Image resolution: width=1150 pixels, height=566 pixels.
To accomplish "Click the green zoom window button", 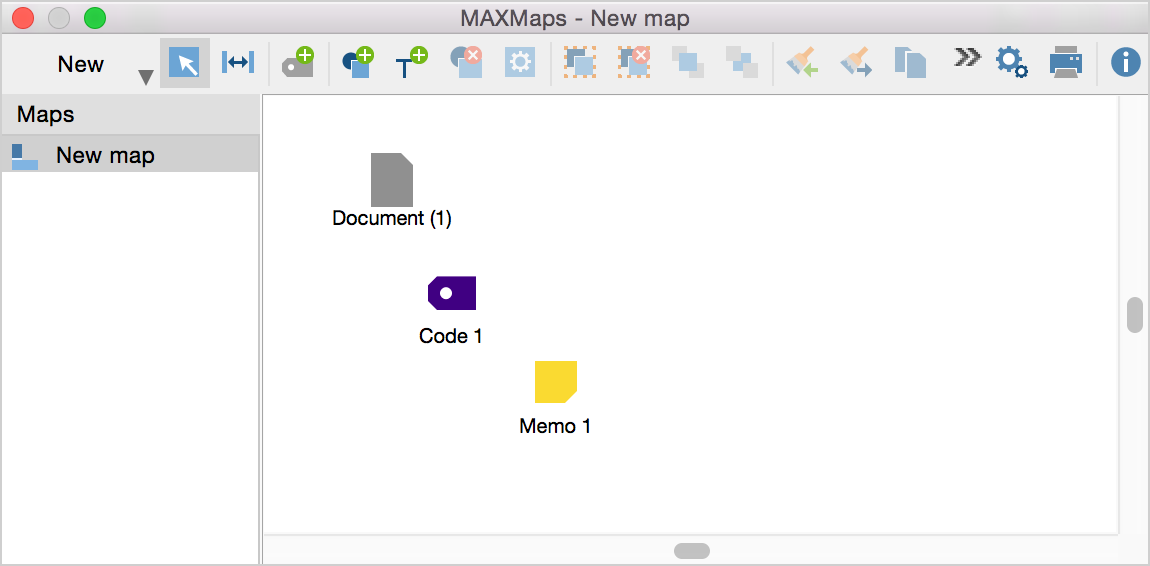I will (95, 18).
